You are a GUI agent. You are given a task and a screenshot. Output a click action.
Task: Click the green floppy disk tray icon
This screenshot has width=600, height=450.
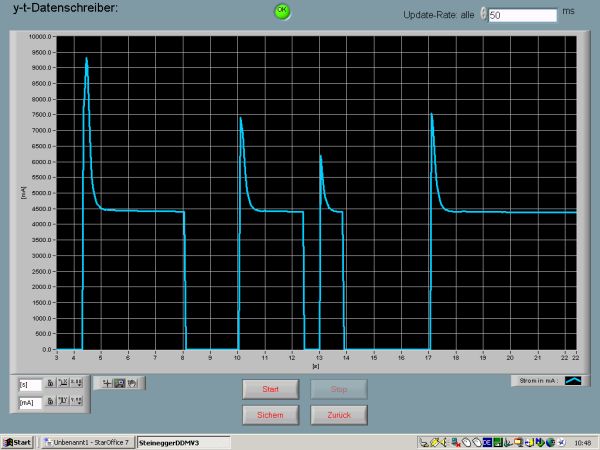pyautogui.click(x=498, y=443)
